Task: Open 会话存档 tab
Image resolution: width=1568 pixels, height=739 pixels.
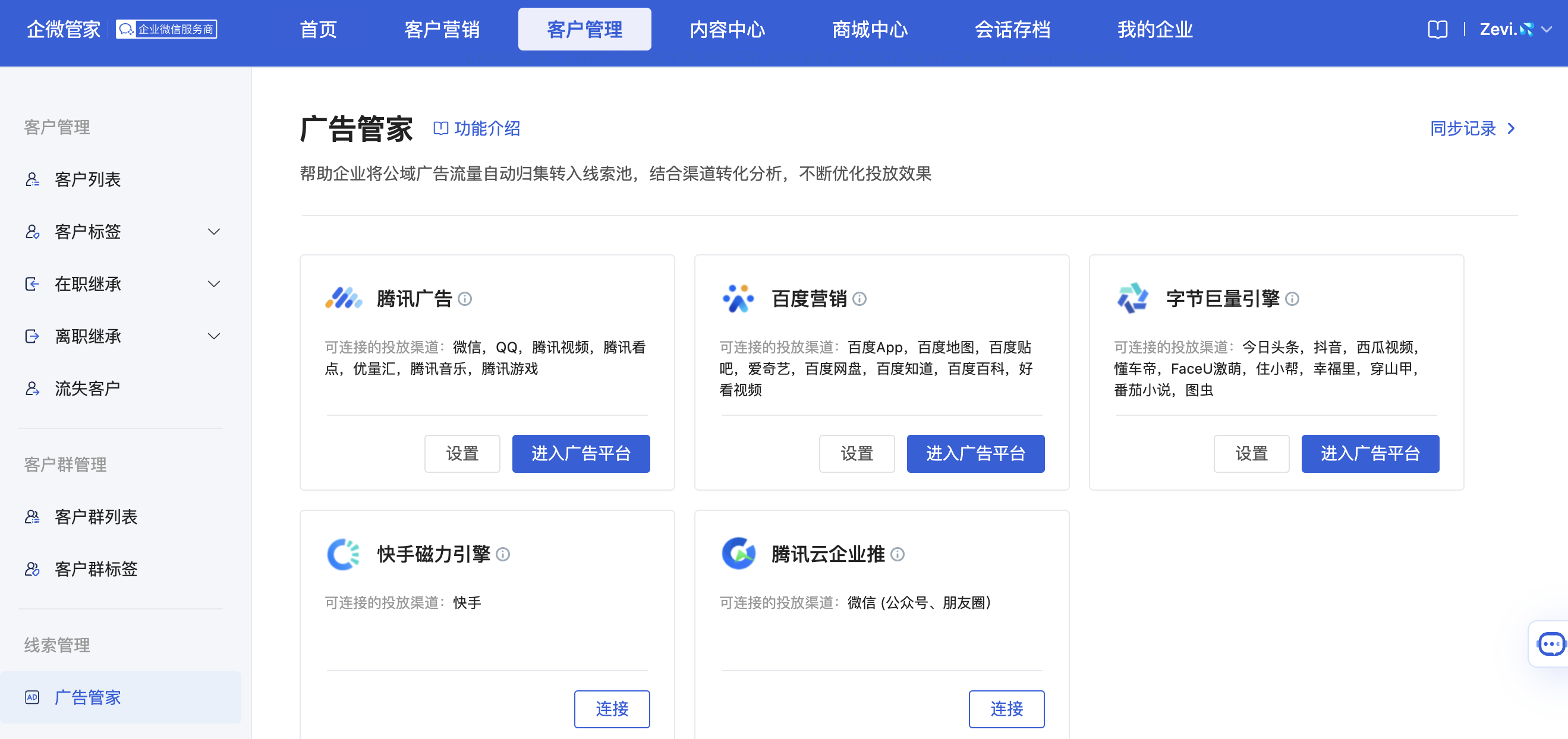Action: click(x=1012, y=29)
